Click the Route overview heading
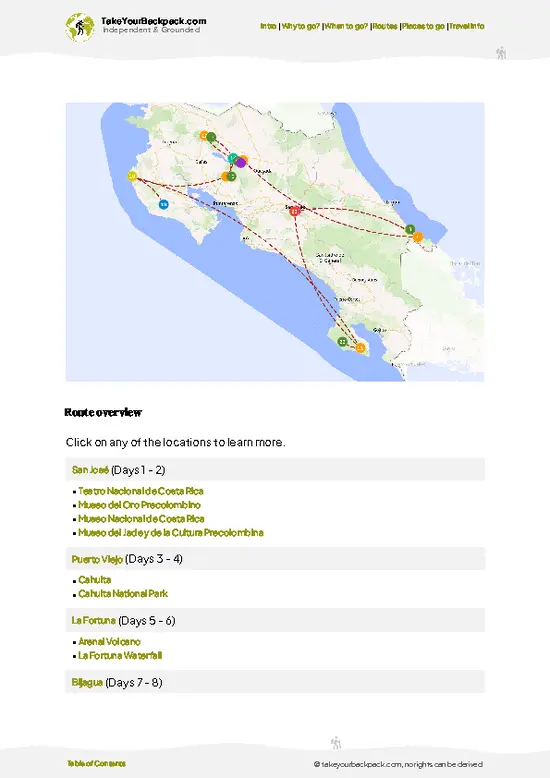 [103, 413]
